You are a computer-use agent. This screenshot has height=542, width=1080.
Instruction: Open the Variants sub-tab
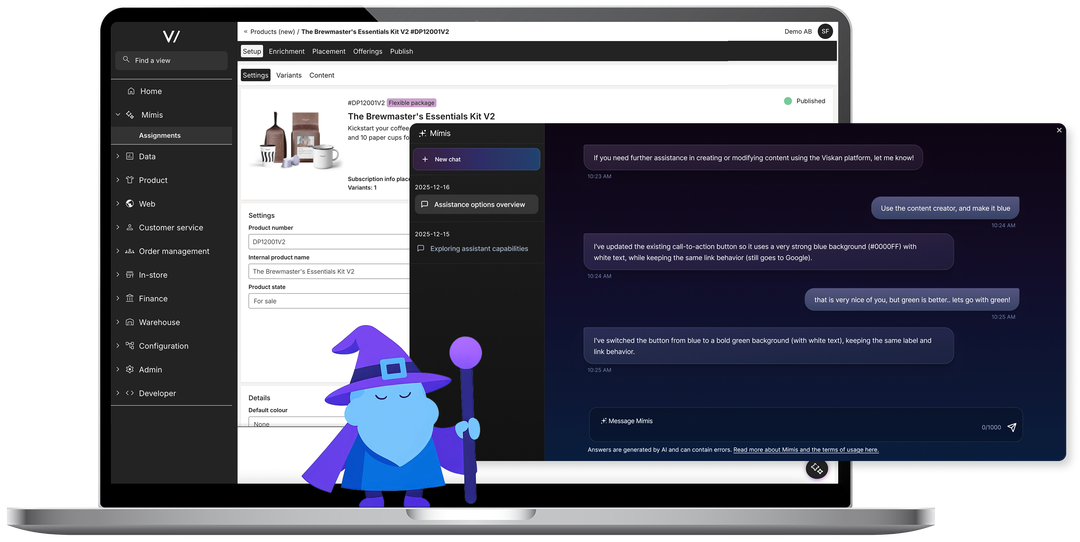(x=288, y=75)
